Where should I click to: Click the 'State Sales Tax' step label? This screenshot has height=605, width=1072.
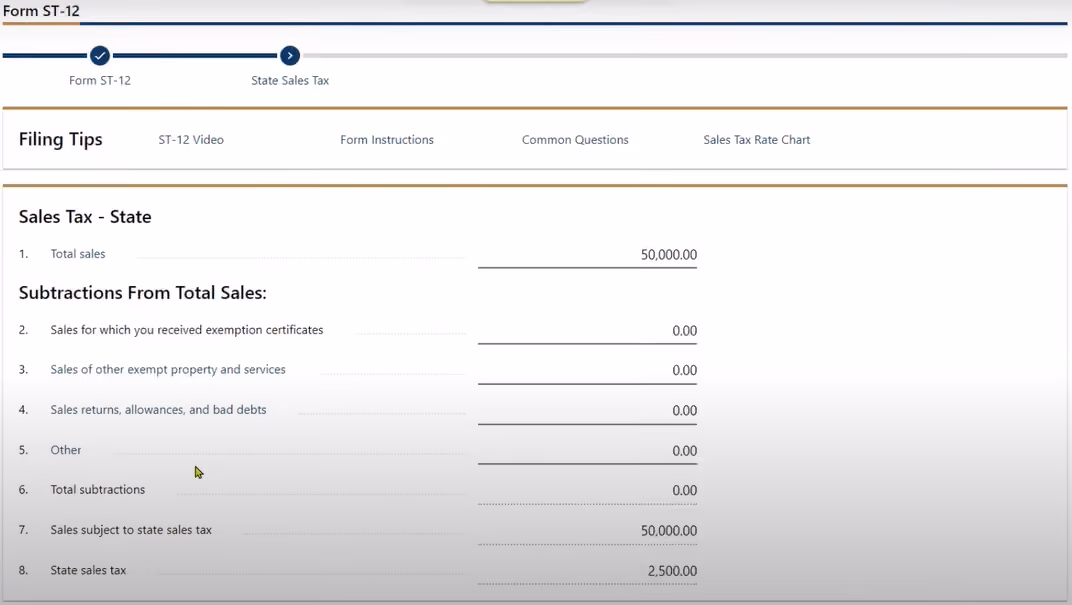click(290, 81)
